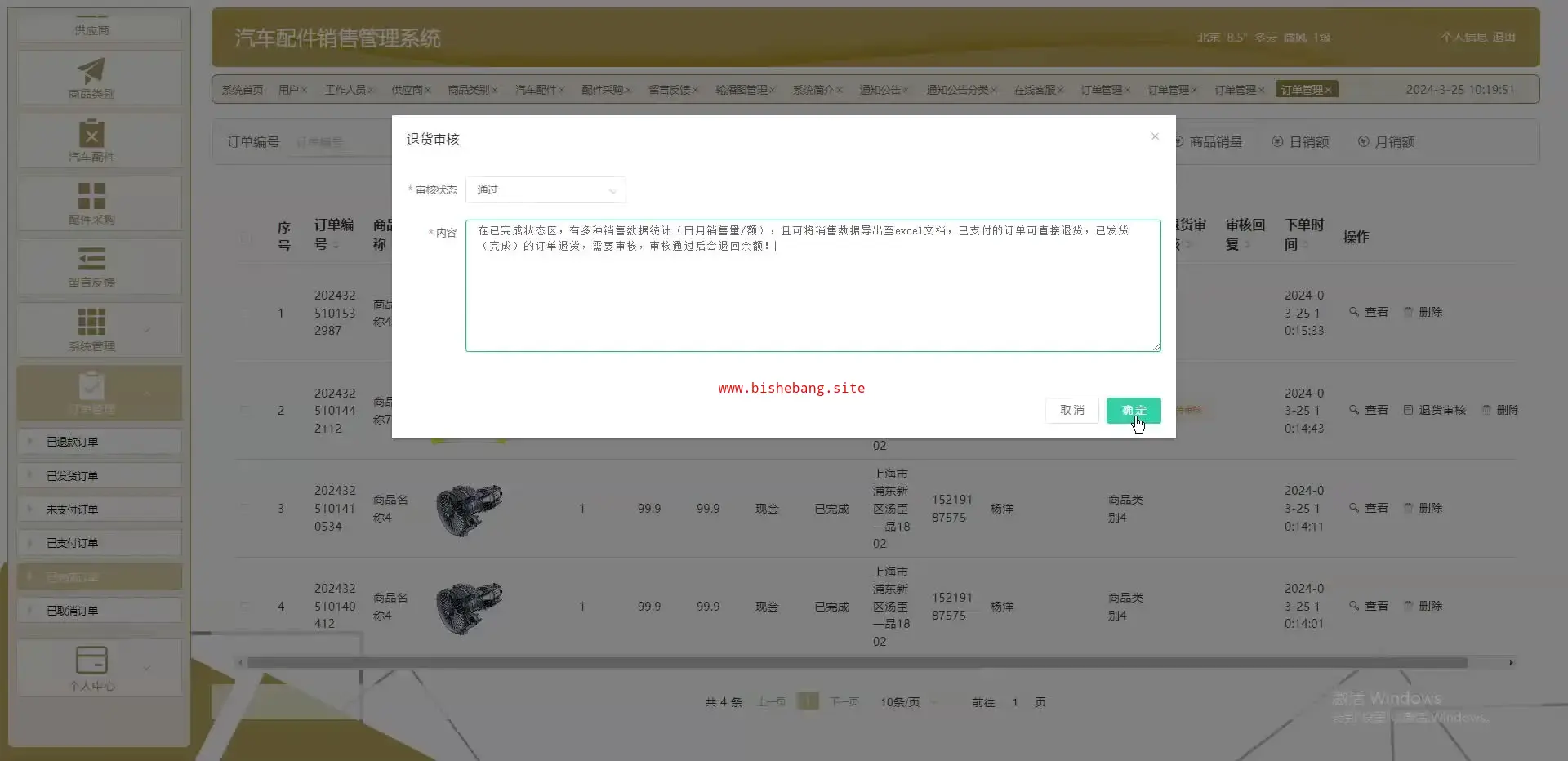Click 删除 for order row 2
This screenshot has height=761, width=1568.
click(x=1500, y=410)
